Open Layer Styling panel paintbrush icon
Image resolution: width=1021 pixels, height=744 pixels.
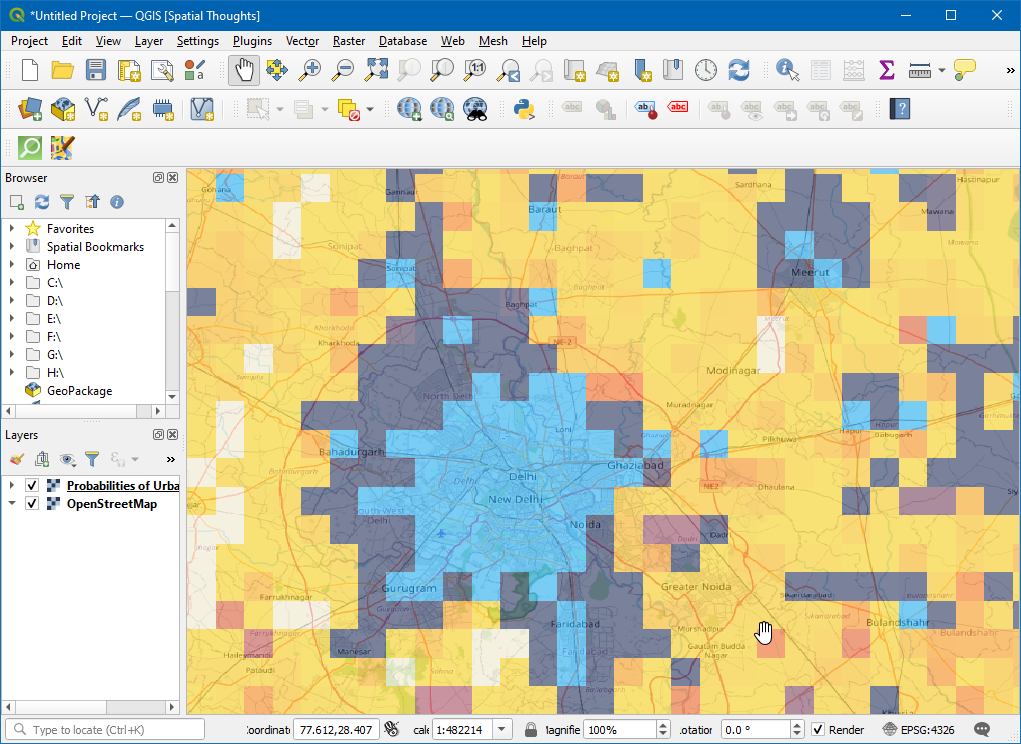click(x=16, y=459)
